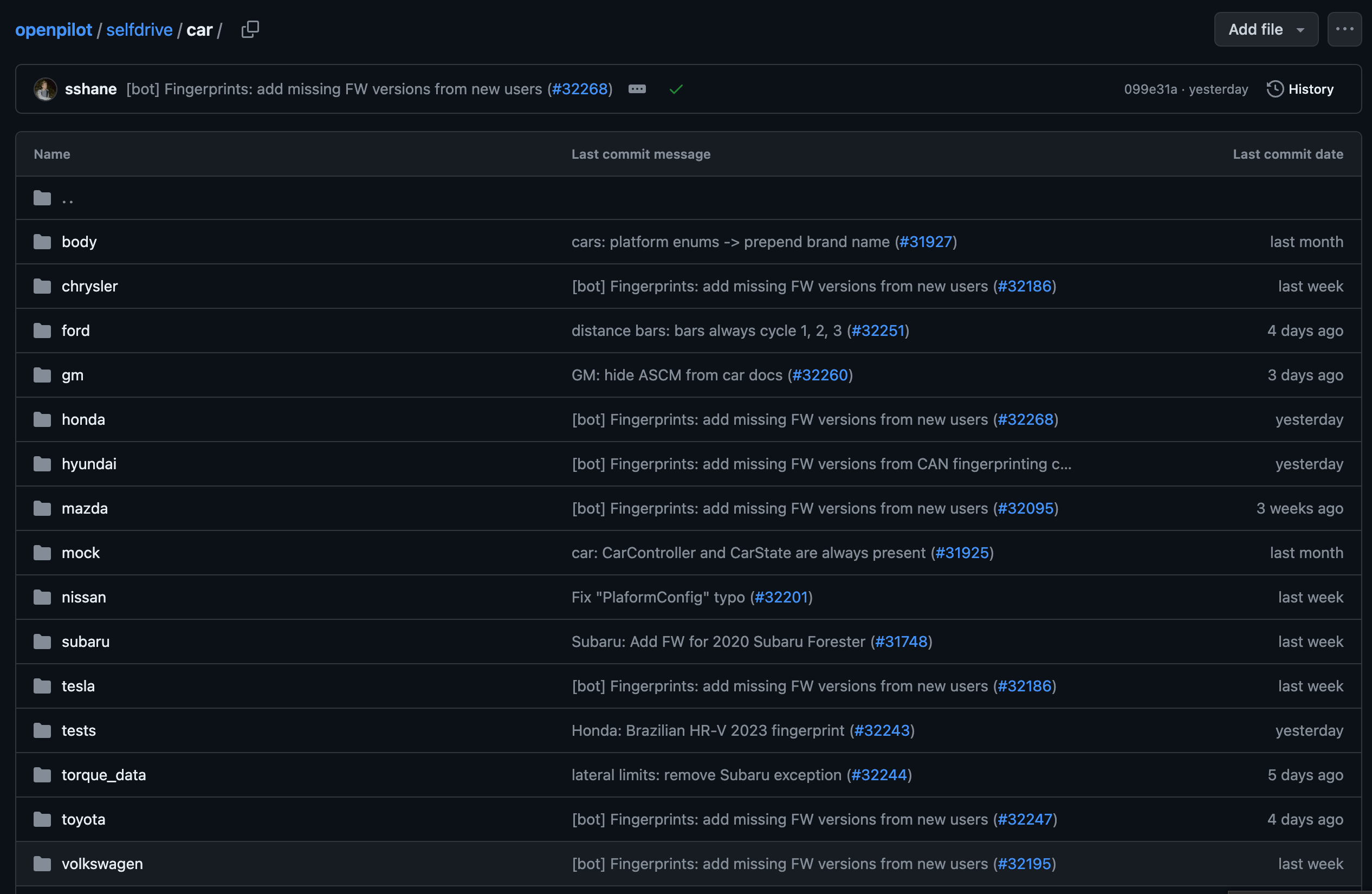The height and width of the screenshot is (894, 1372).
Task: Open hyundai CAN fingerprinting commit message
Action: (821, 463)
